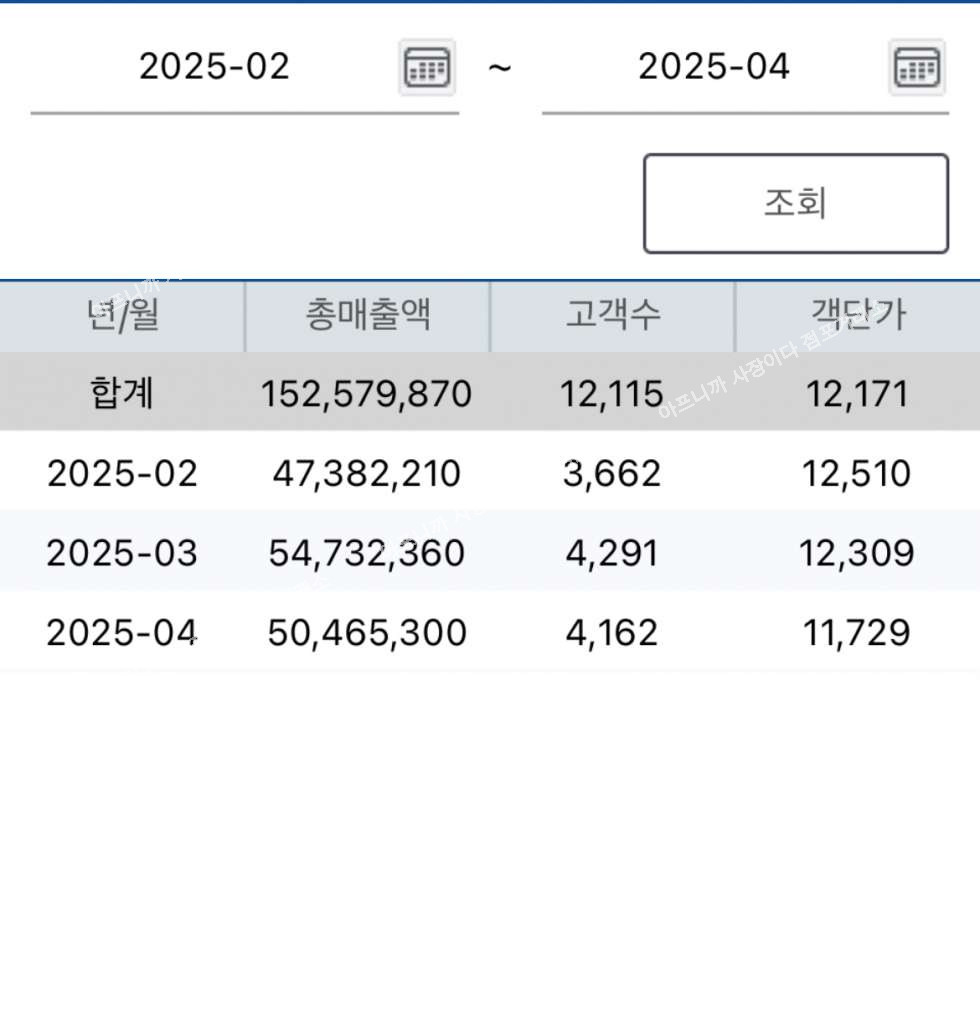Click total sales value 152,579,870
Screen dimensions: 980x1016
click(366, 394)
